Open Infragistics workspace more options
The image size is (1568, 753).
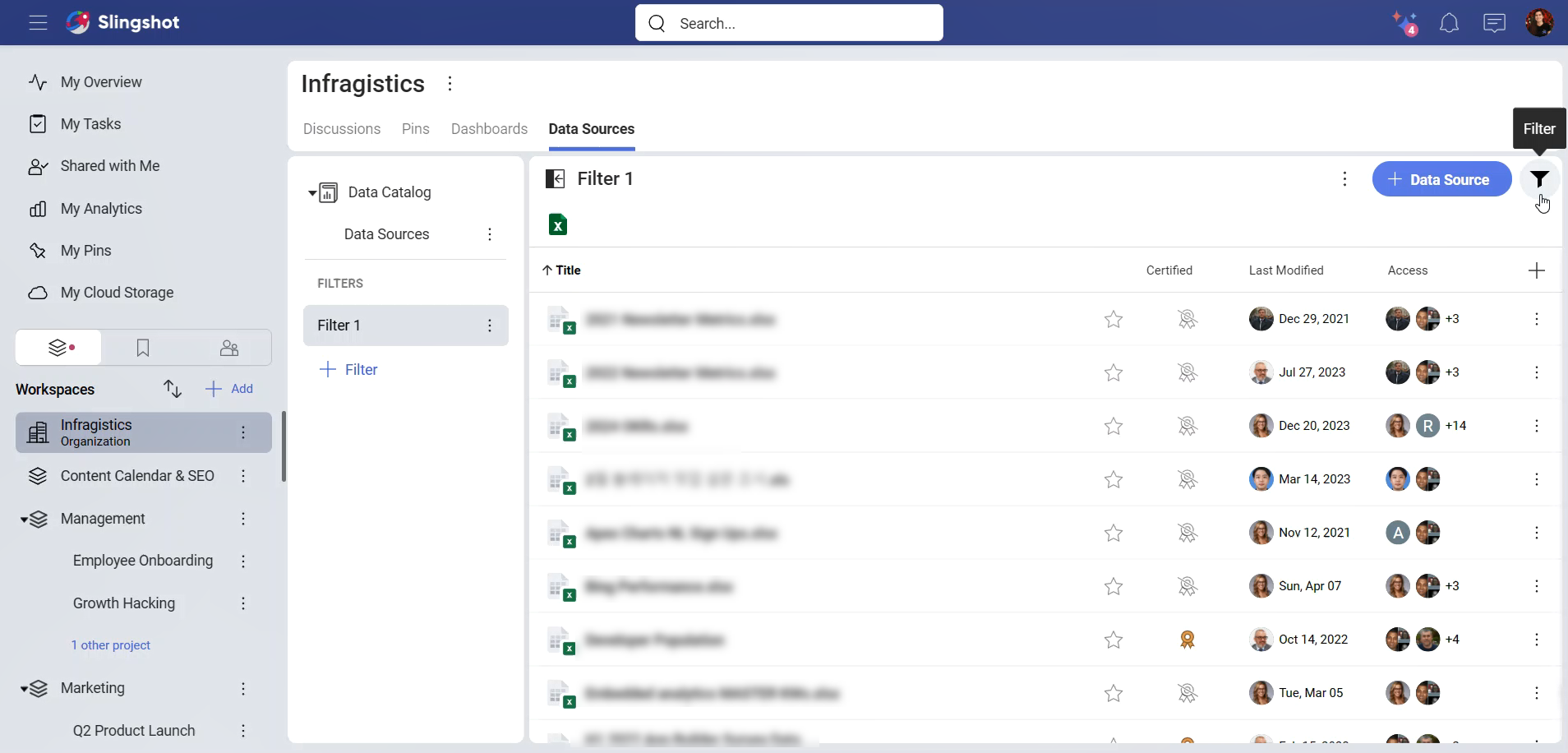[x=243, y=432]
